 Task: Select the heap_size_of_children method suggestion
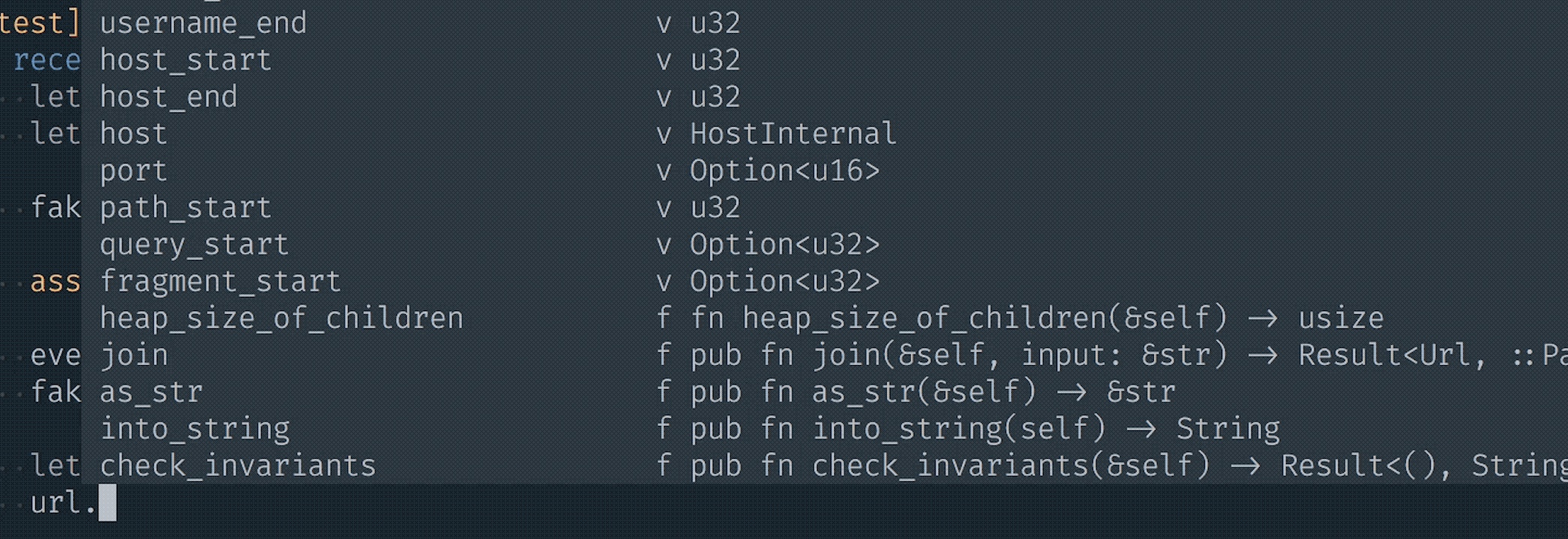coord(281,319)
